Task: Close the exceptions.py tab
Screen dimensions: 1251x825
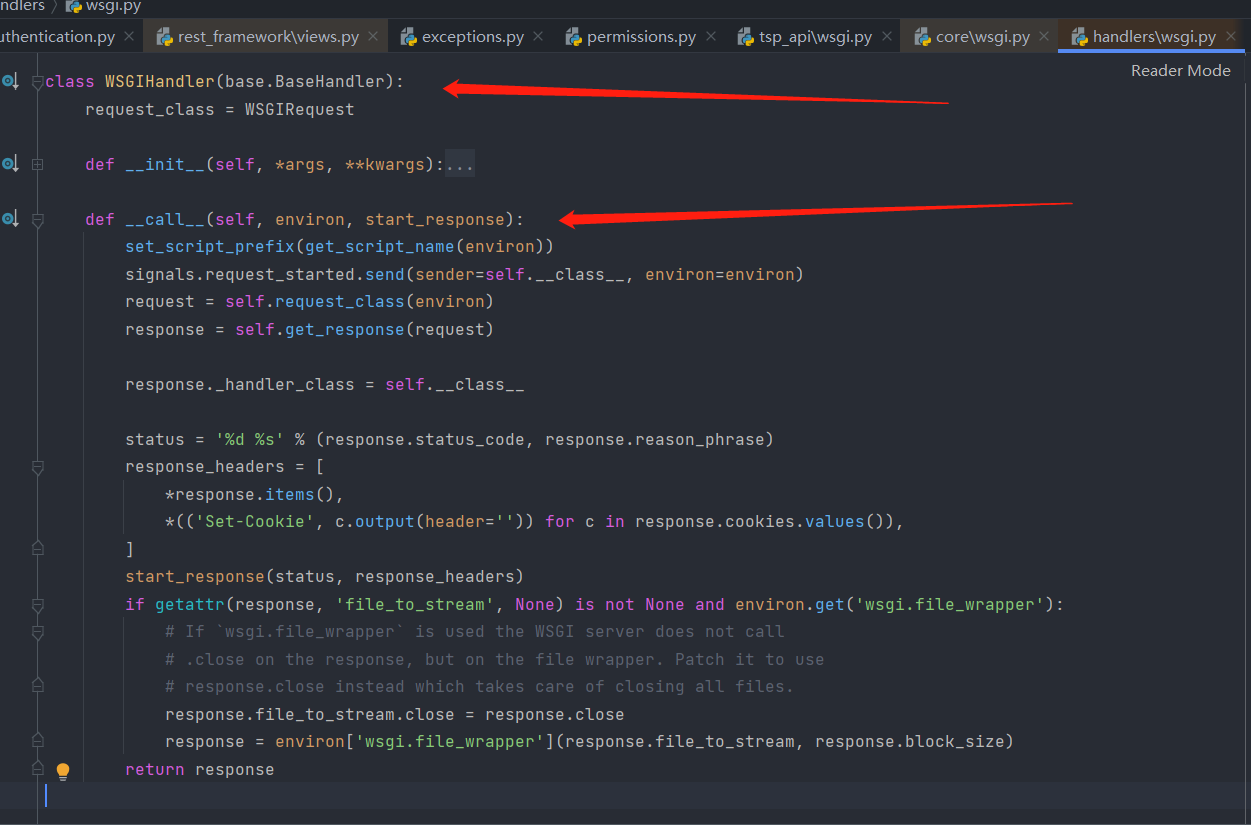Action: (x=538, y=36)
